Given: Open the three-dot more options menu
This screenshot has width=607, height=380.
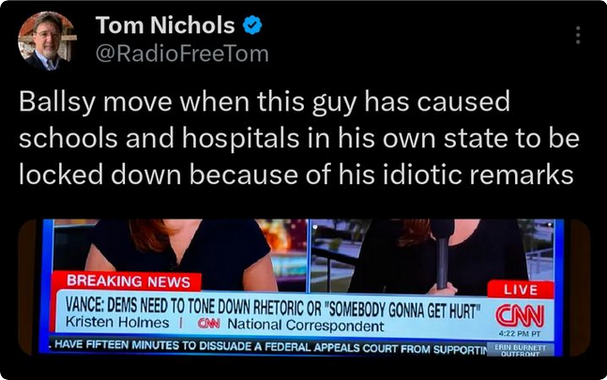Looking at the screenshot, I should pos(578,35).
